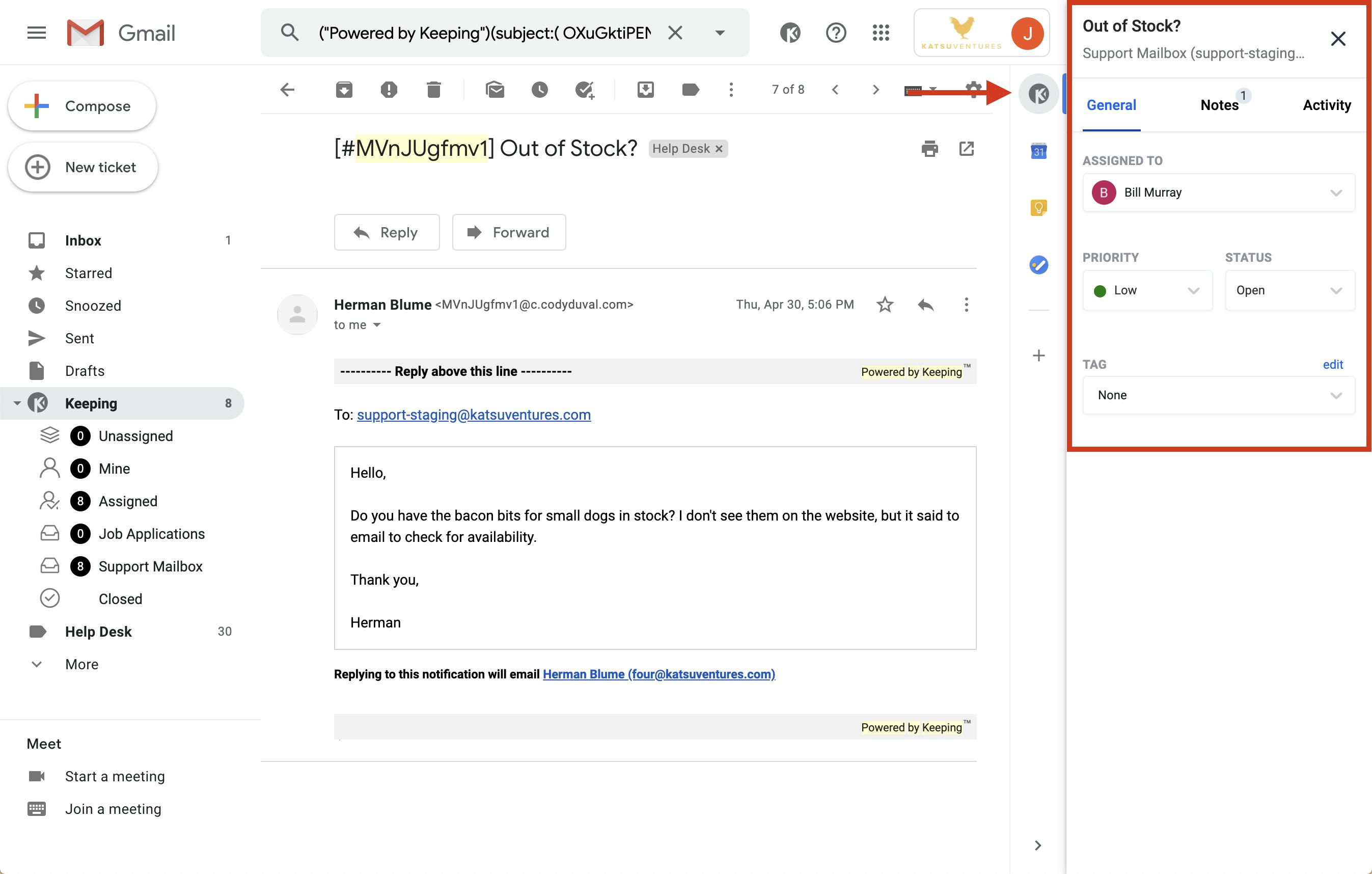The width and height of the screenshot is (1372, 874).
Task: Create a New ticket
Action: tap(83, 167)
